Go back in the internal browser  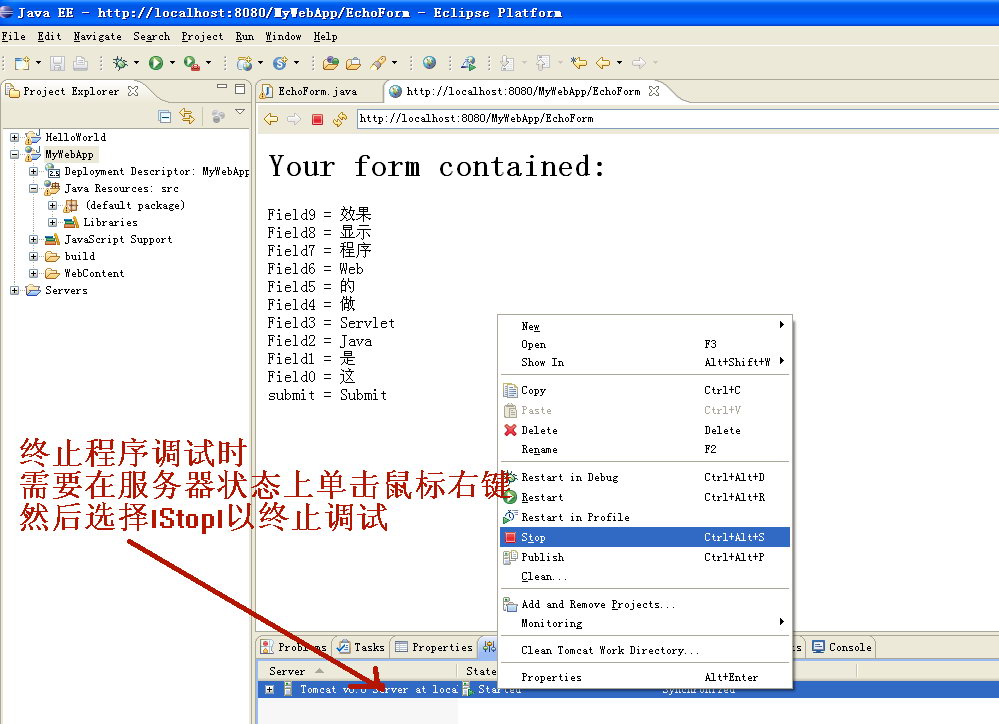coord(271,119)
